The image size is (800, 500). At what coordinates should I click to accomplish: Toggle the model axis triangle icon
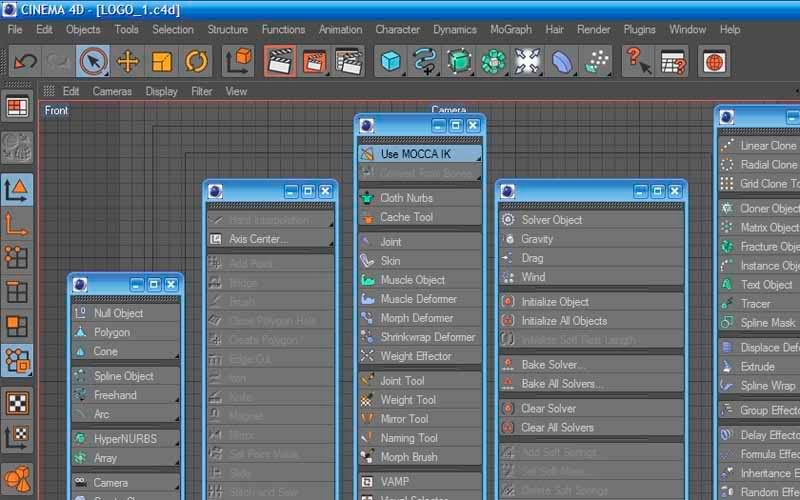(17, 190)
